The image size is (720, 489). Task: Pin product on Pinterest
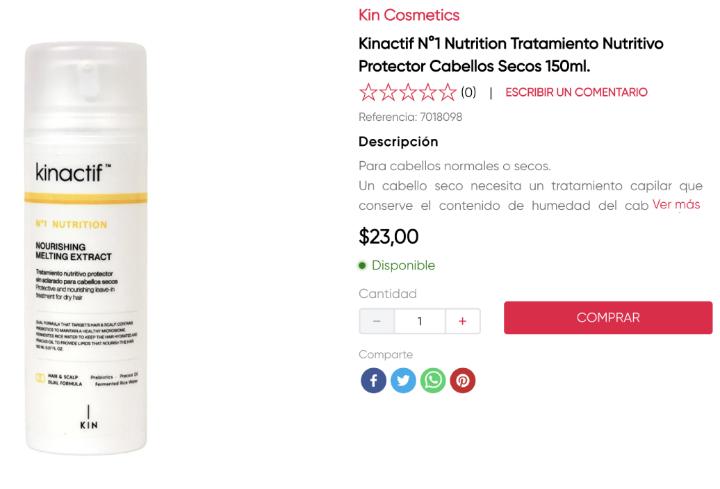point(463,380)
